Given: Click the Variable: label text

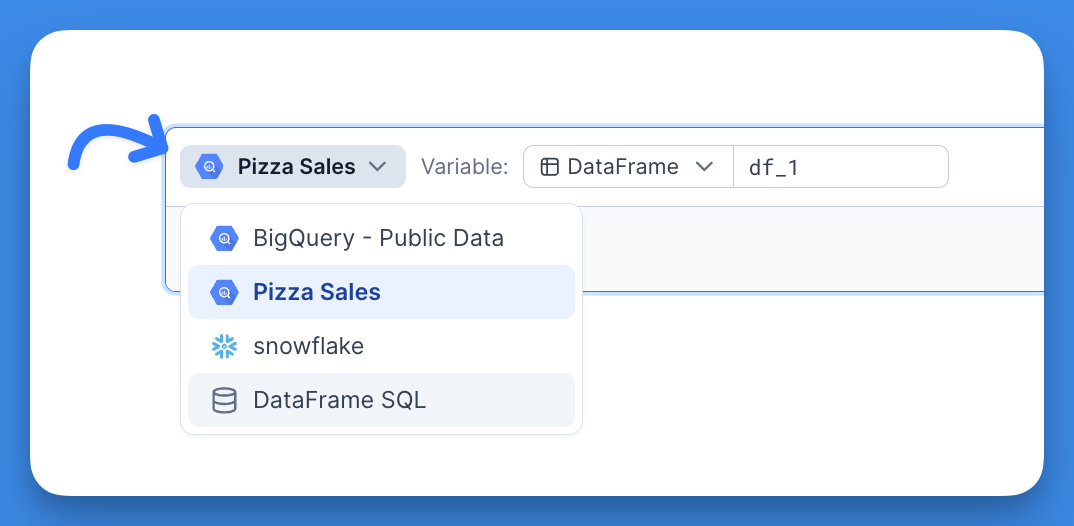Looking at the screenshot, I should [464, 166].
